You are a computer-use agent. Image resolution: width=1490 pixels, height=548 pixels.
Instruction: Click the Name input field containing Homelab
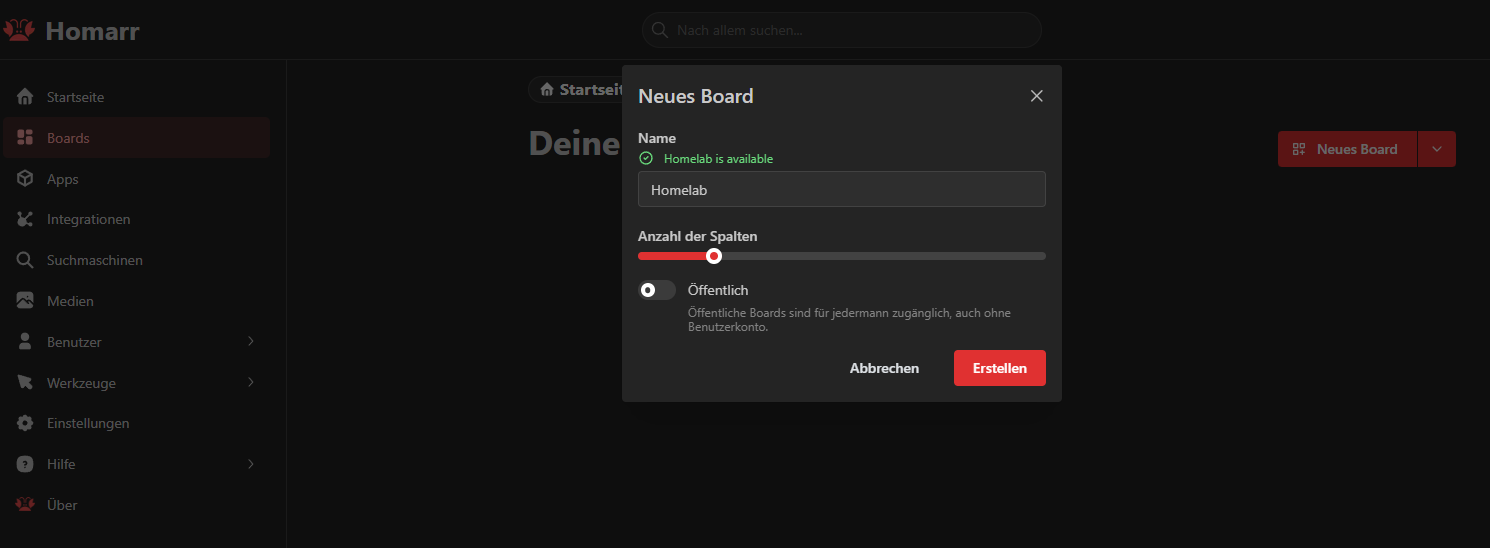point(841,189)
